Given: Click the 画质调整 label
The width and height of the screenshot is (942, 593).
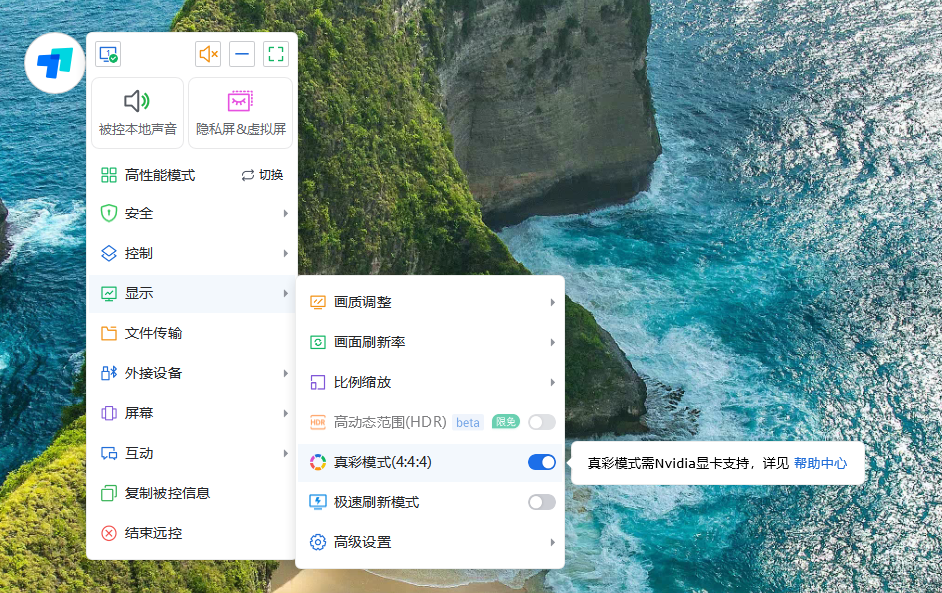Looking at the screenshot, I should pos(362,302).
